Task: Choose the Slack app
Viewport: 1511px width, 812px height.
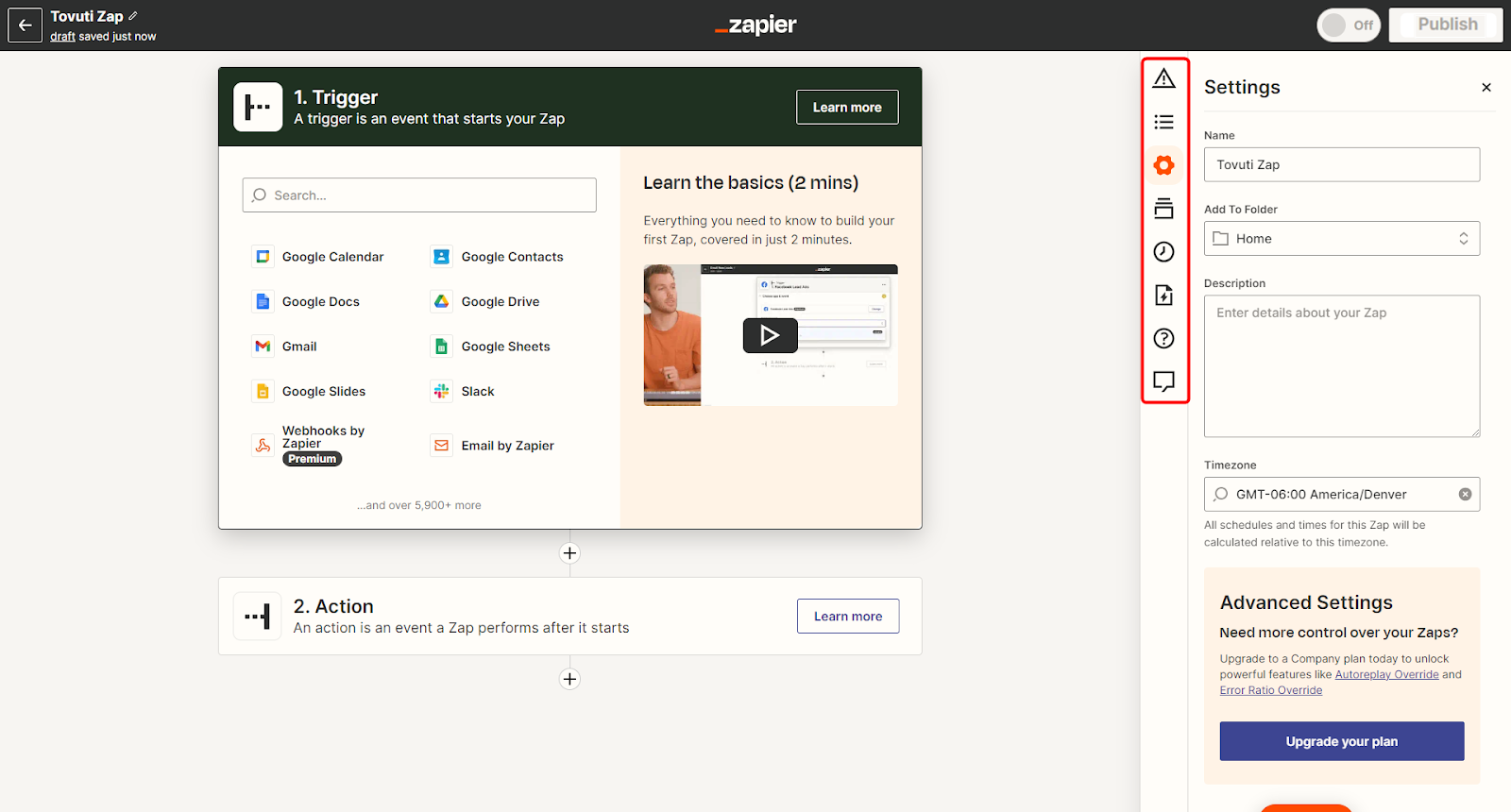Action: point(463,391)
